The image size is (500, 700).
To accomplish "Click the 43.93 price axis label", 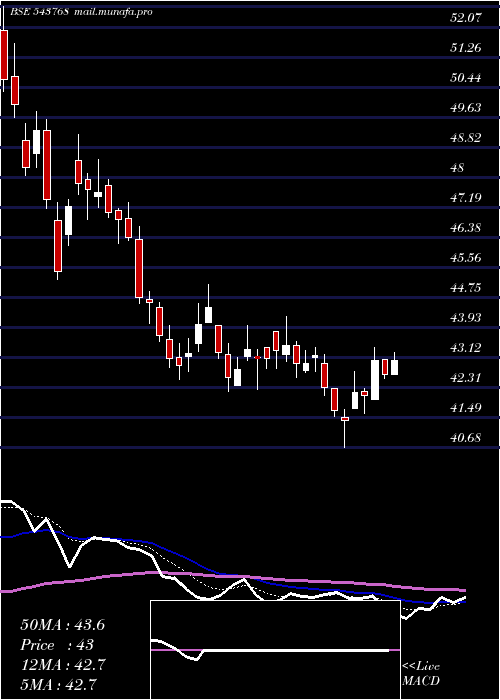I will pos(466,318).
